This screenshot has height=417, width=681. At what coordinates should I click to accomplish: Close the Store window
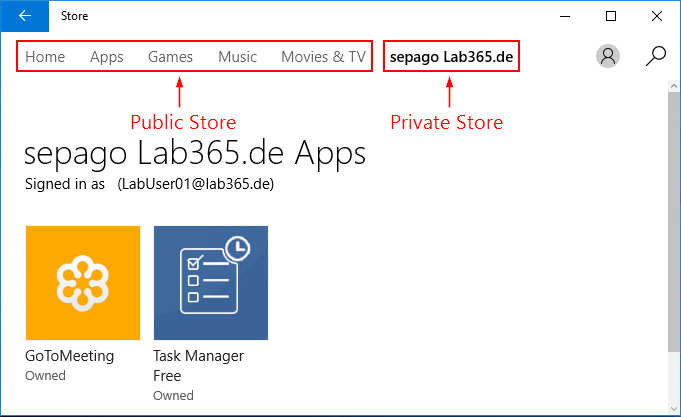pos(657,16)
